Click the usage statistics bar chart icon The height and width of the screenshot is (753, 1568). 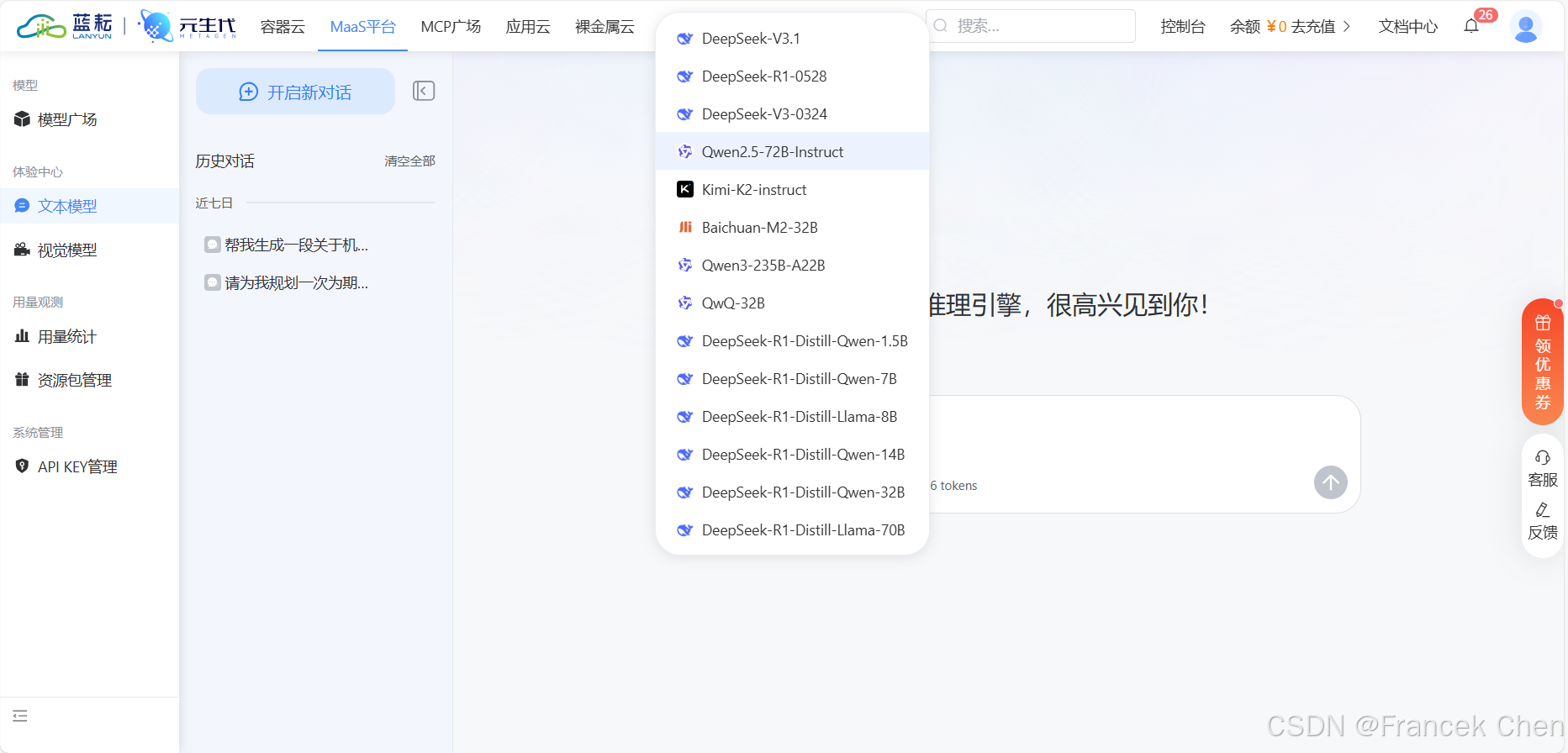(x=22, y=336)
